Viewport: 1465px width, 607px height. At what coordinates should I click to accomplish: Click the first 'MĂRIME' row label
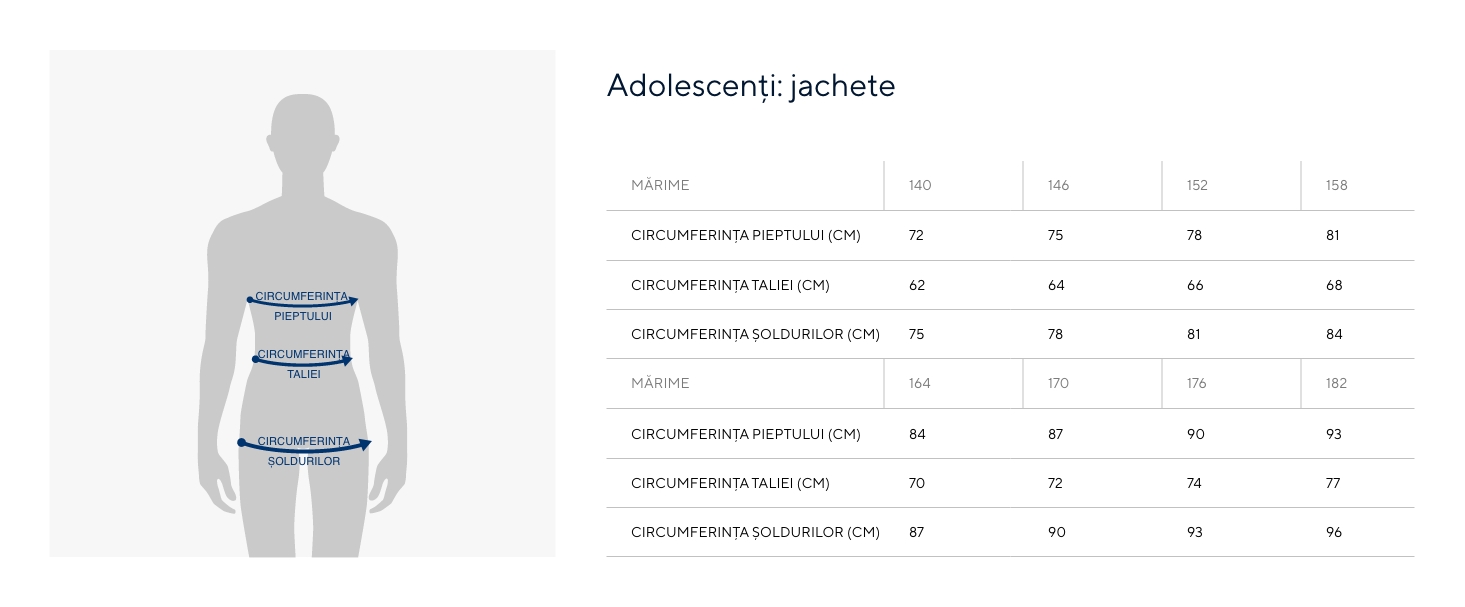660,185
